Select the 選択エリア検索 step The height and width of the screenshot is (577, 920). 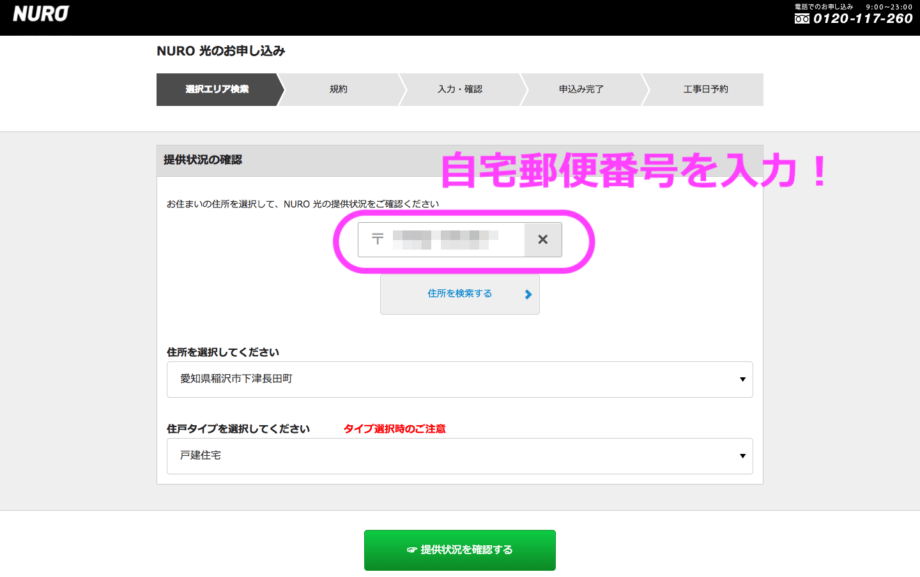click(x=217, y=89)
